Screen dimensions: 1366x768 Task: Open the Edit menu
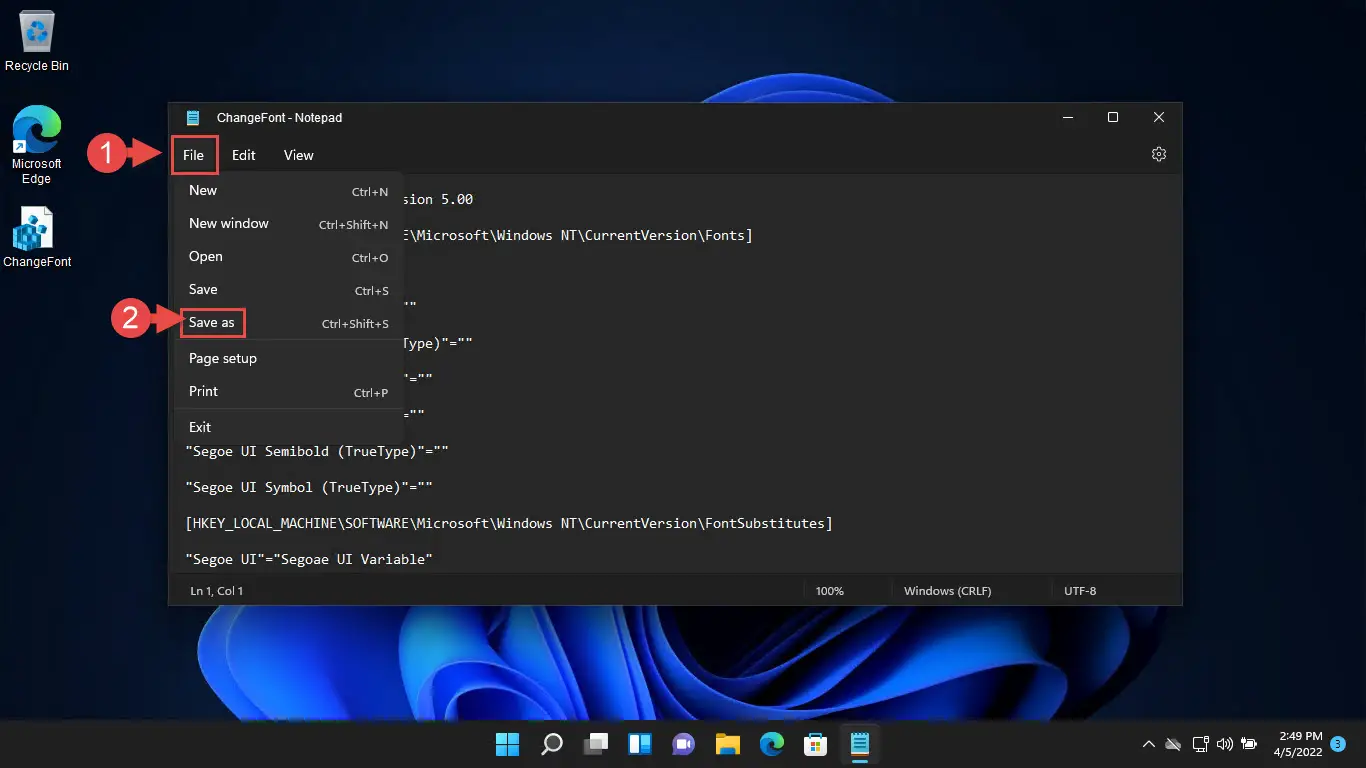click(243, 155)
